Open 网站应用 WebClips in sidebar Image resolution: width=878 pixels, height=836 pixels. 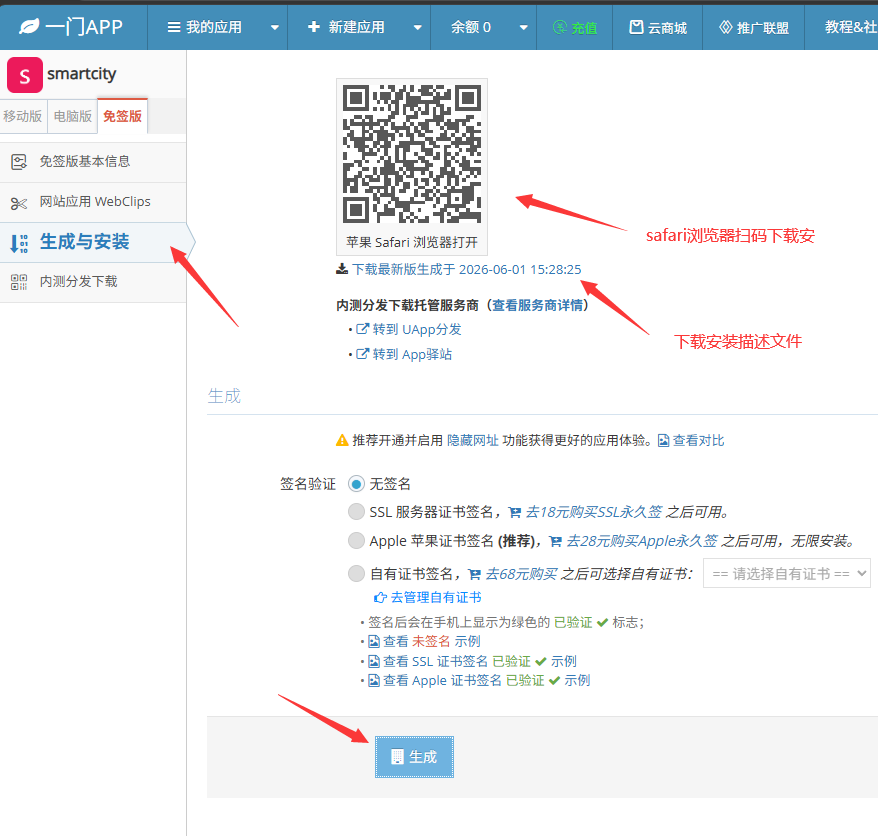(93, 202)
